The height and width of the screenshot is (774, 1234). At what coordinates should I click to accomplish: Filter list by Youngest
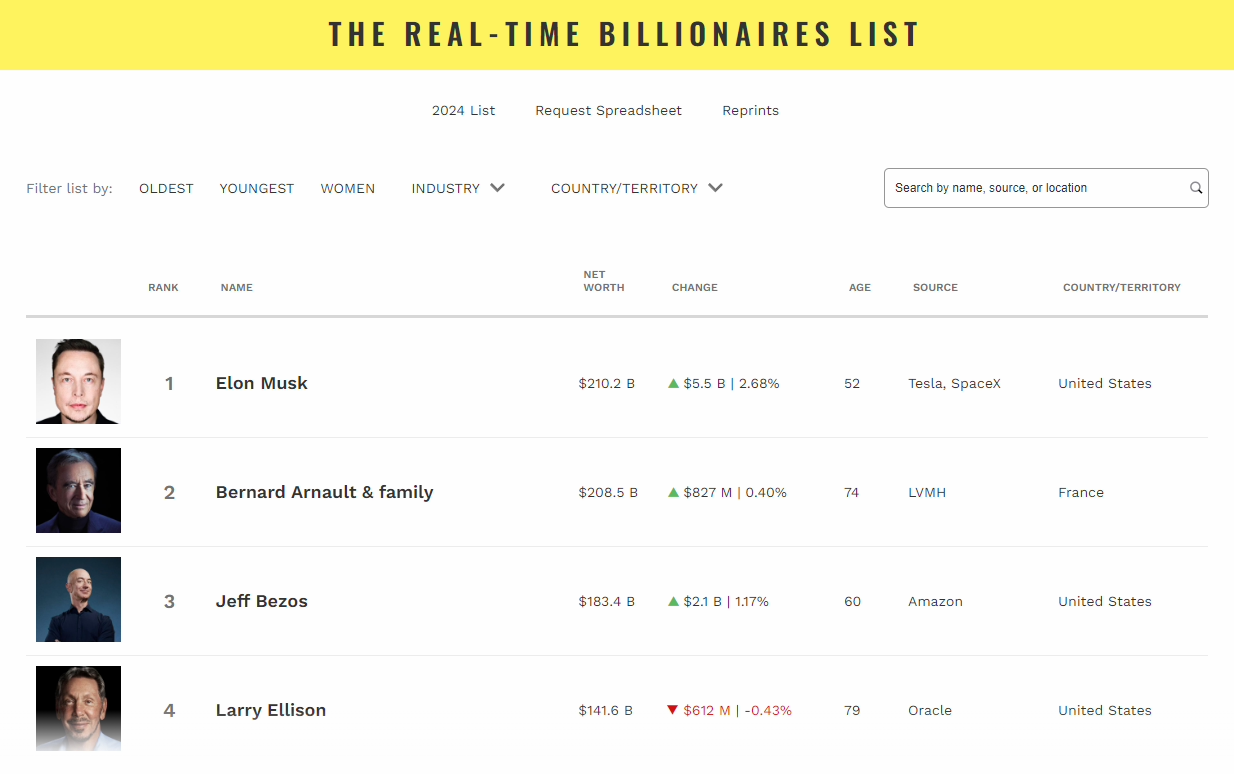coord(257,188)
